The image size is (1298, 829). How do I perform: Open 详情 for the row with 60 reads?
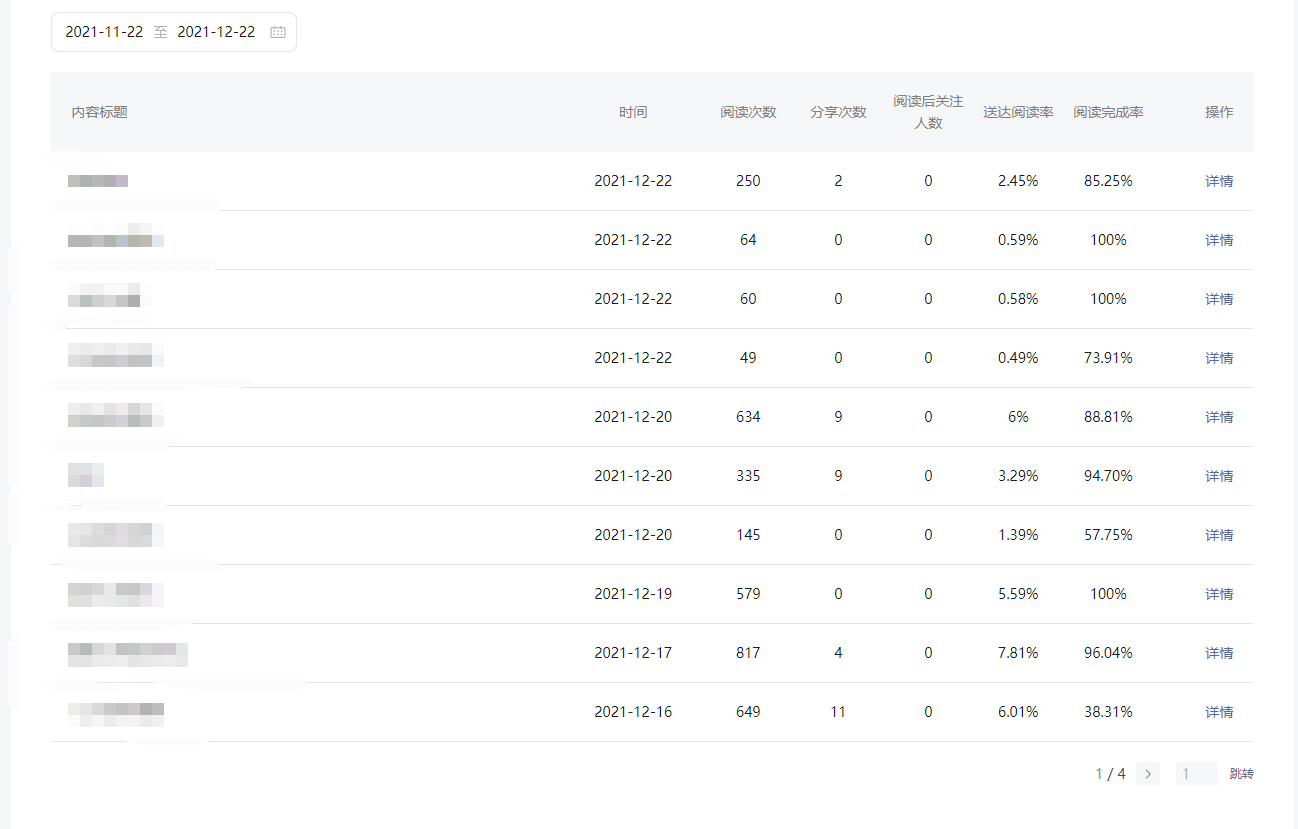coord(1219,299)
